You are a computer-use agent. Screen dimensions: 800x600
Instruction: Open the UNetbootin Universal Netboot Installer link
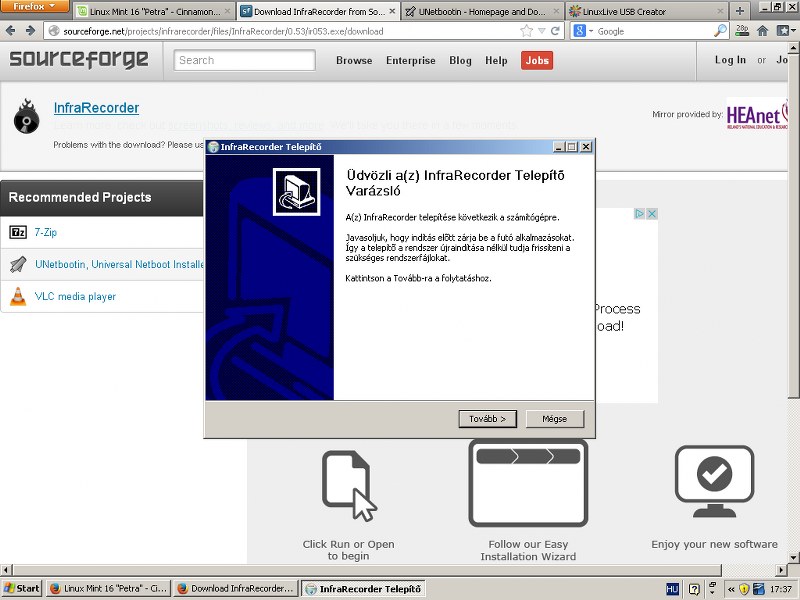coord(119,264)
